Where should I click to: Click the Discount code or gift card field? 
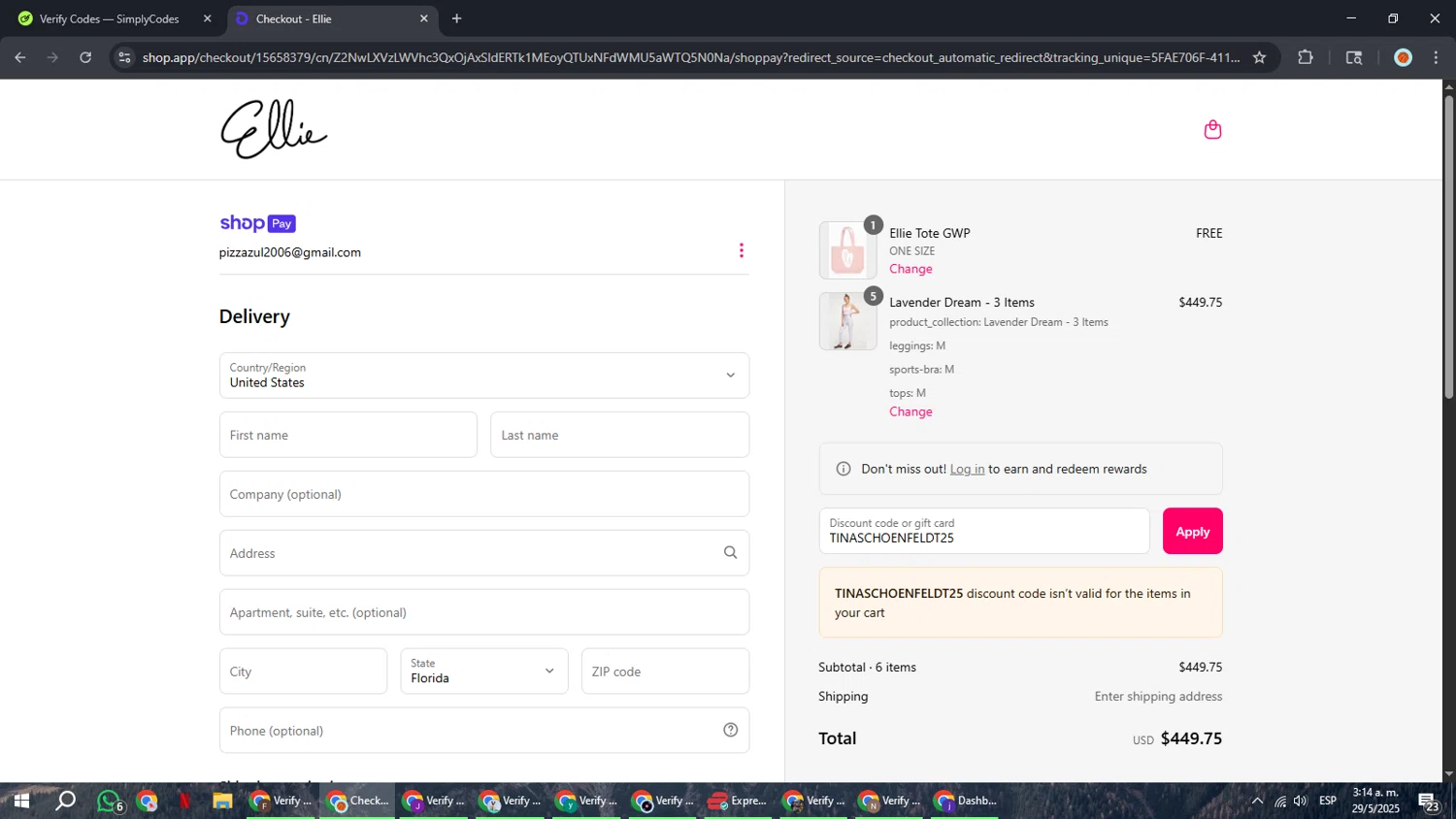tap(984, 531)
